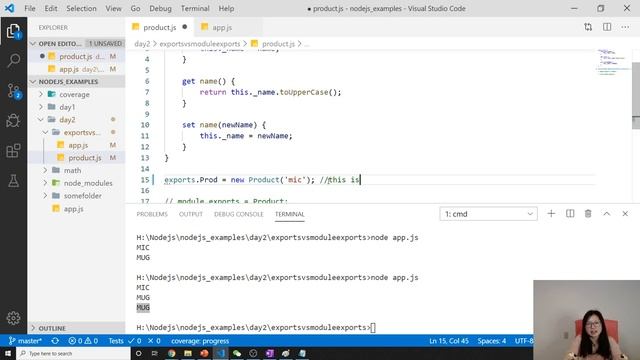The width and height of the screenshot is (640, 360).
Task: Open Cortana circle on taskbar
Action: (138, 353)
